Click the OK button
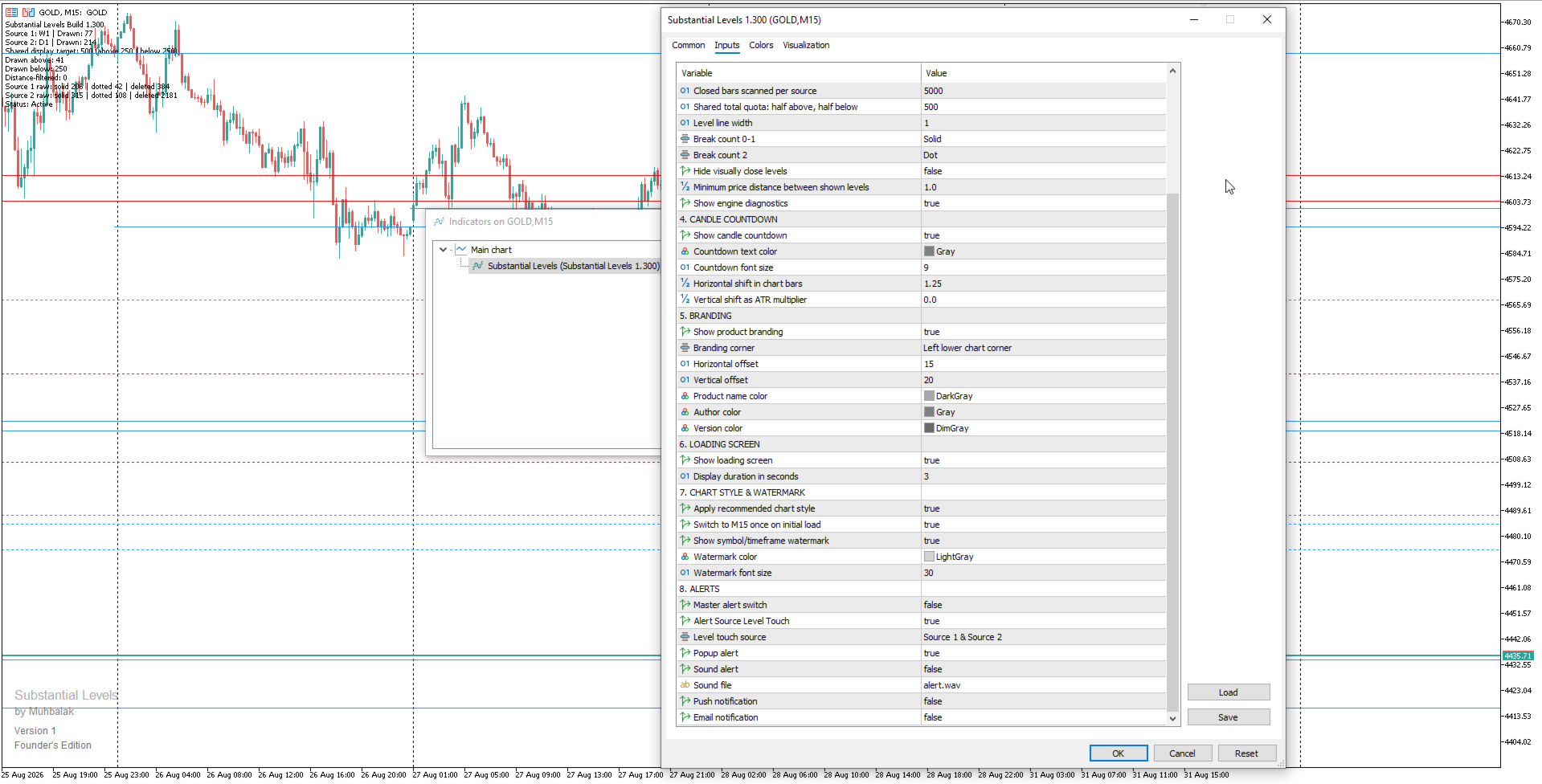The image size is (1542, 784). coord(1118,753)
